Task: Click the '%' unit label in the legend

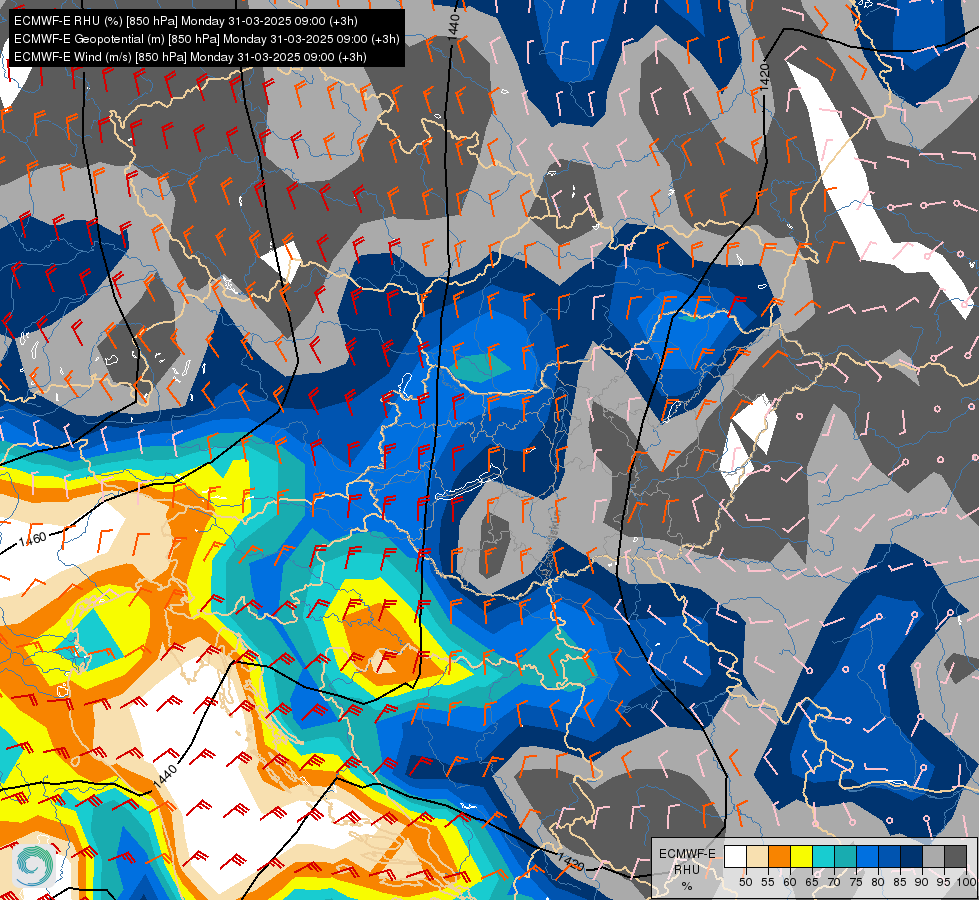Action: [x=687, y=886]
